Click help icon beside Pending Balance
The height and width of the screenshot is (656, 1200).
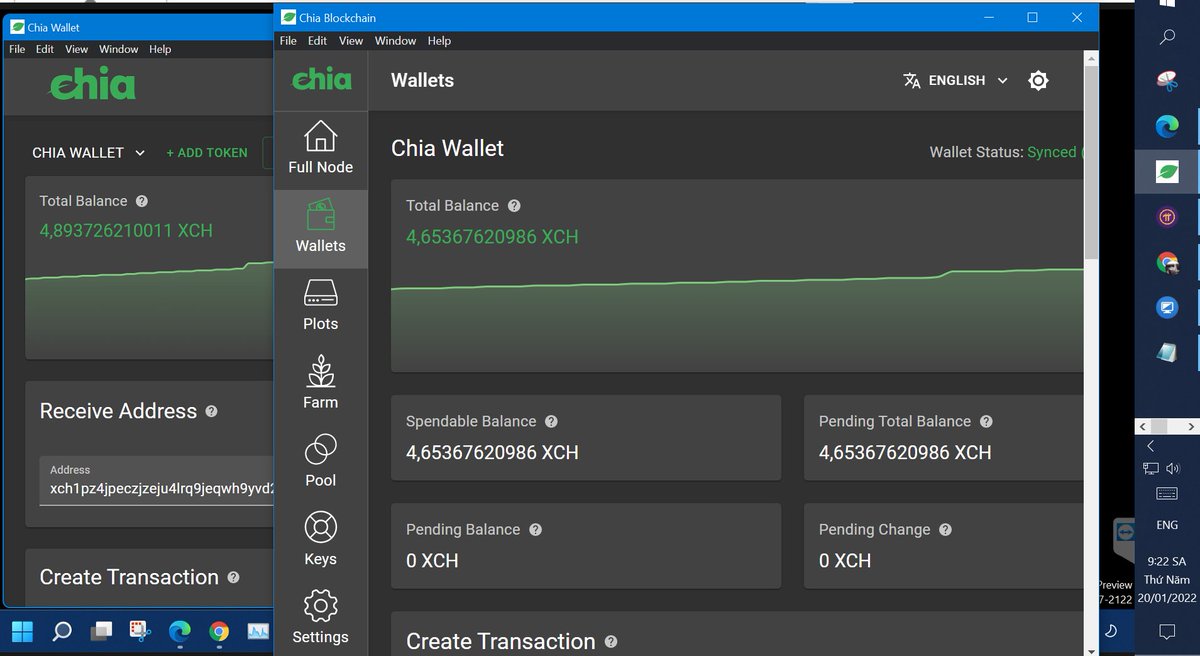pos(535,529)
